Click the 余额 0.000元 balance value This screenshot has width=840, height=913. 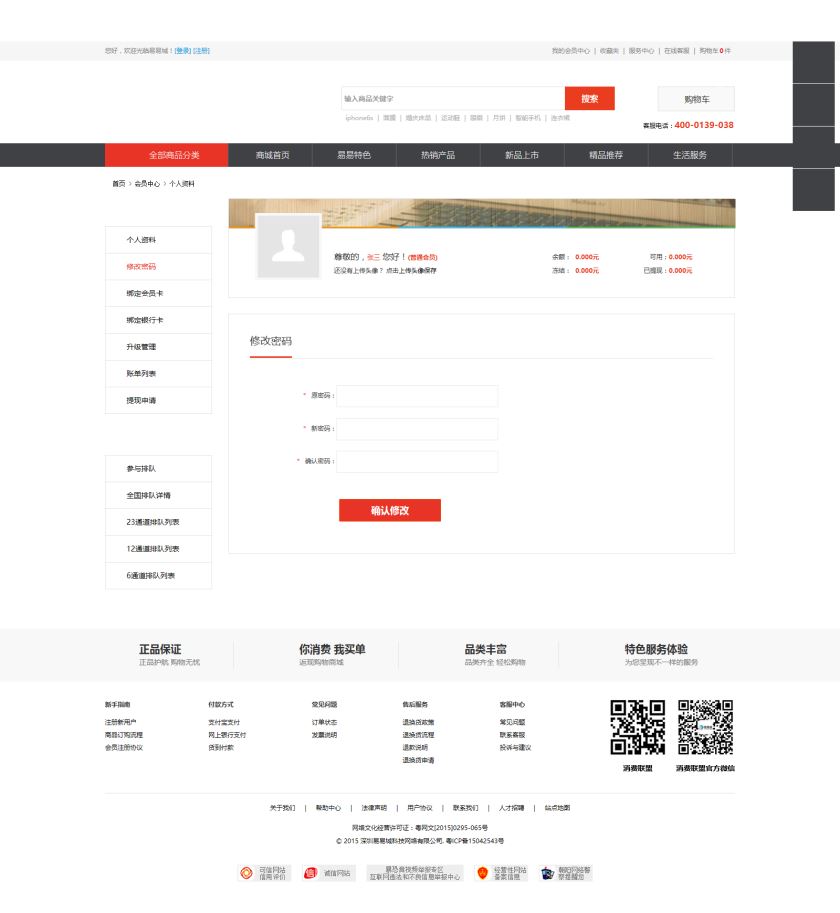coord(587,257)
